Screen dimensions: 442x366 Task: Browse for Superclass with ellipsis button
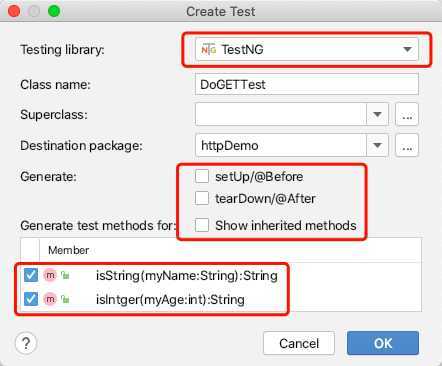407,114
